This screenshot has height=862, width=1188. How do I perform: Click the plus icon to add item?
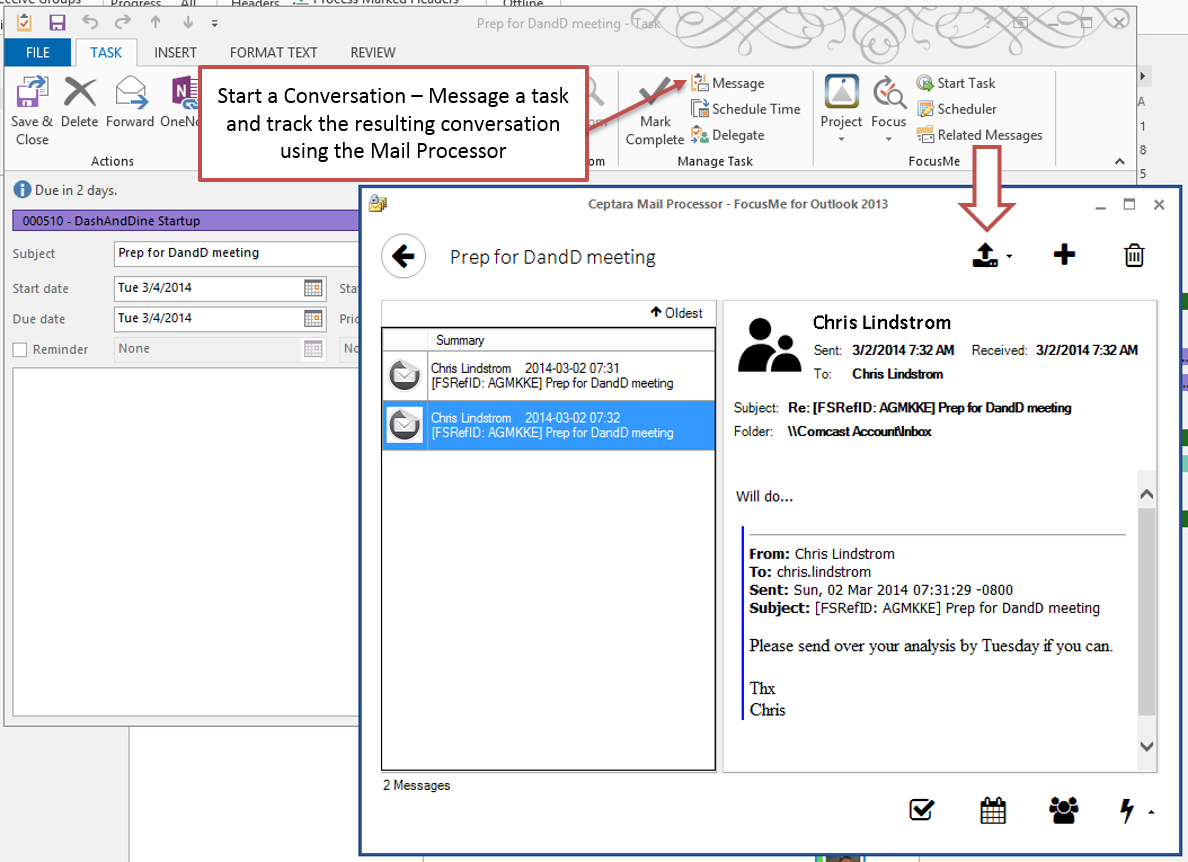1064,255
